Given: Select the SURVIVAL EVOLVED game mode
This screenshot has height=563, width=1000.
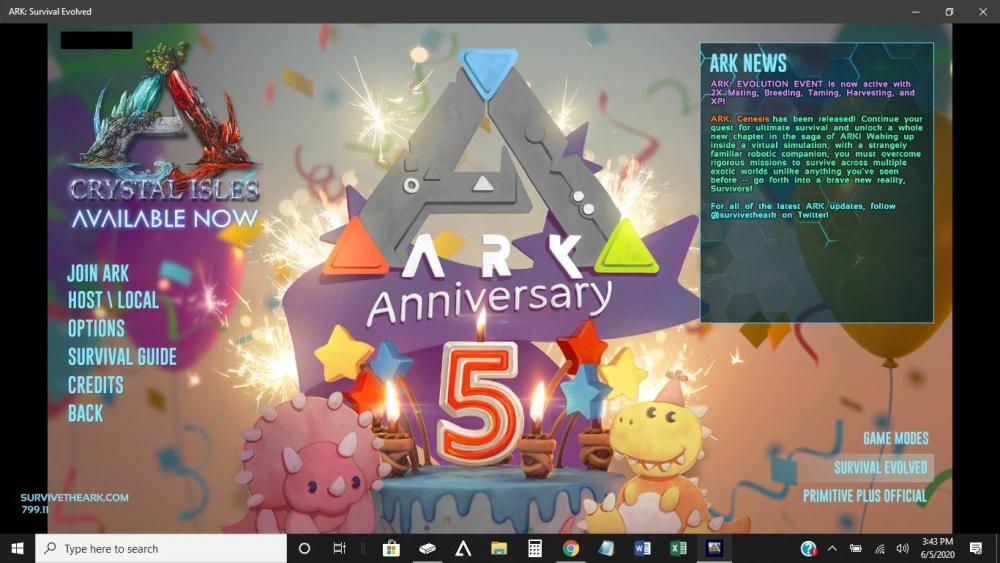Looking at the screenshot, I should (x=881, y=467).
